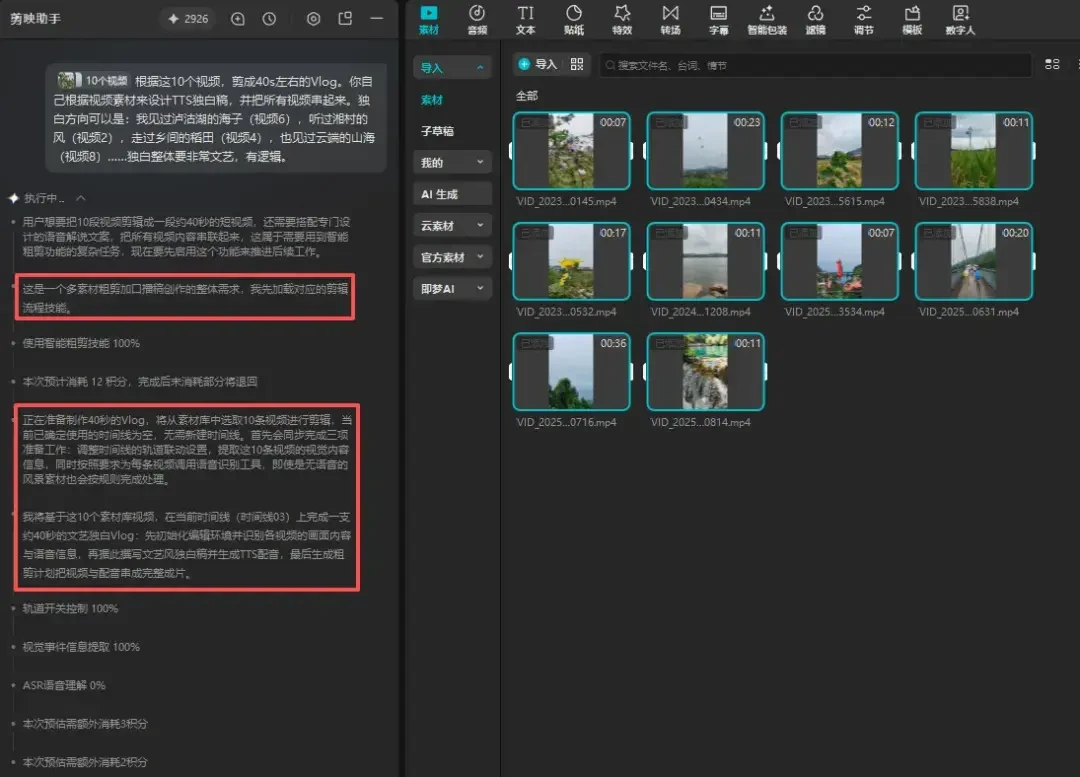The height and width of the screenshot is (777, 1080).
Task: Open the 字幕 captions tab
Action: 718,19
